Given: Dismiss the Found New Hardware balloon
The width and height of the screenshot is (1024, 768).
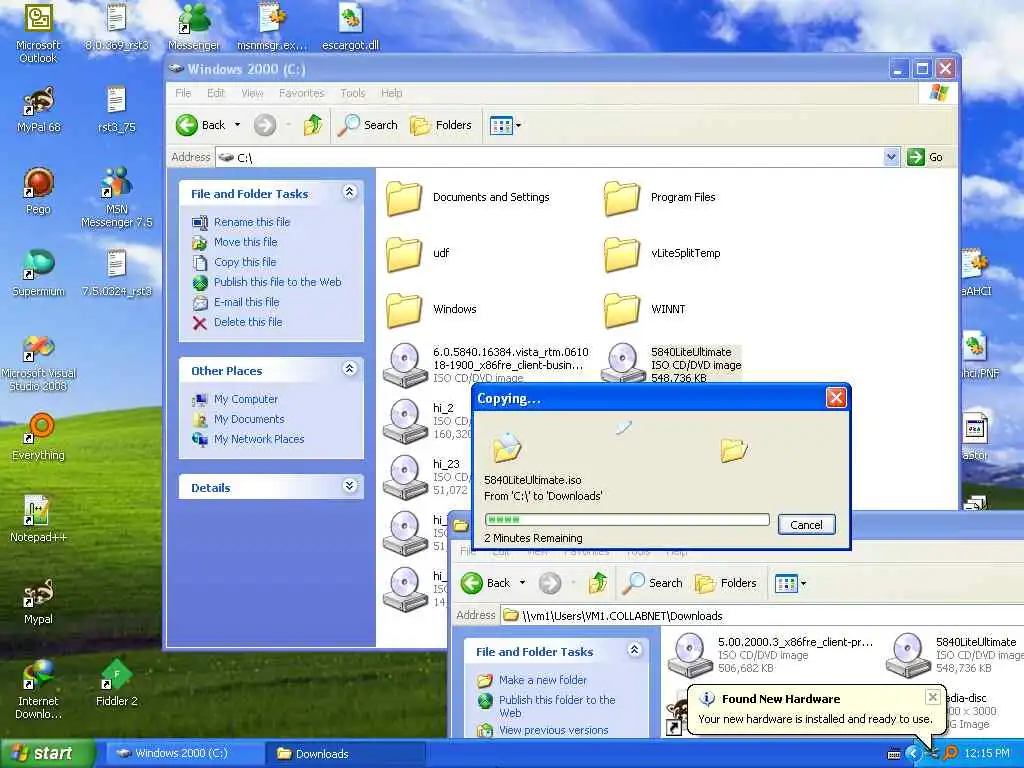Looking at the screenshot, I should tap(933, 697).
